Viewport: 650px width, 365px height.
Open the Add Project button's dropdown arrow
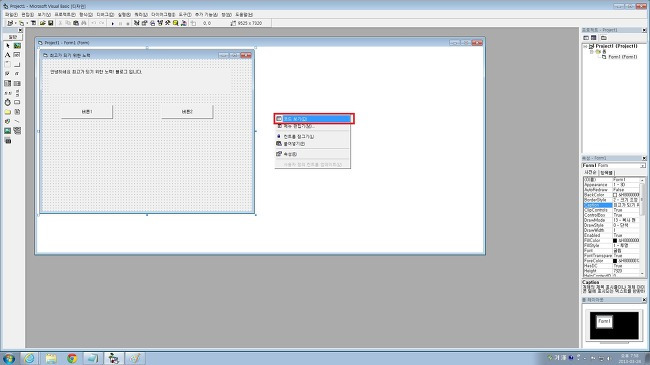pyautogui.click(x=16, y=23)
